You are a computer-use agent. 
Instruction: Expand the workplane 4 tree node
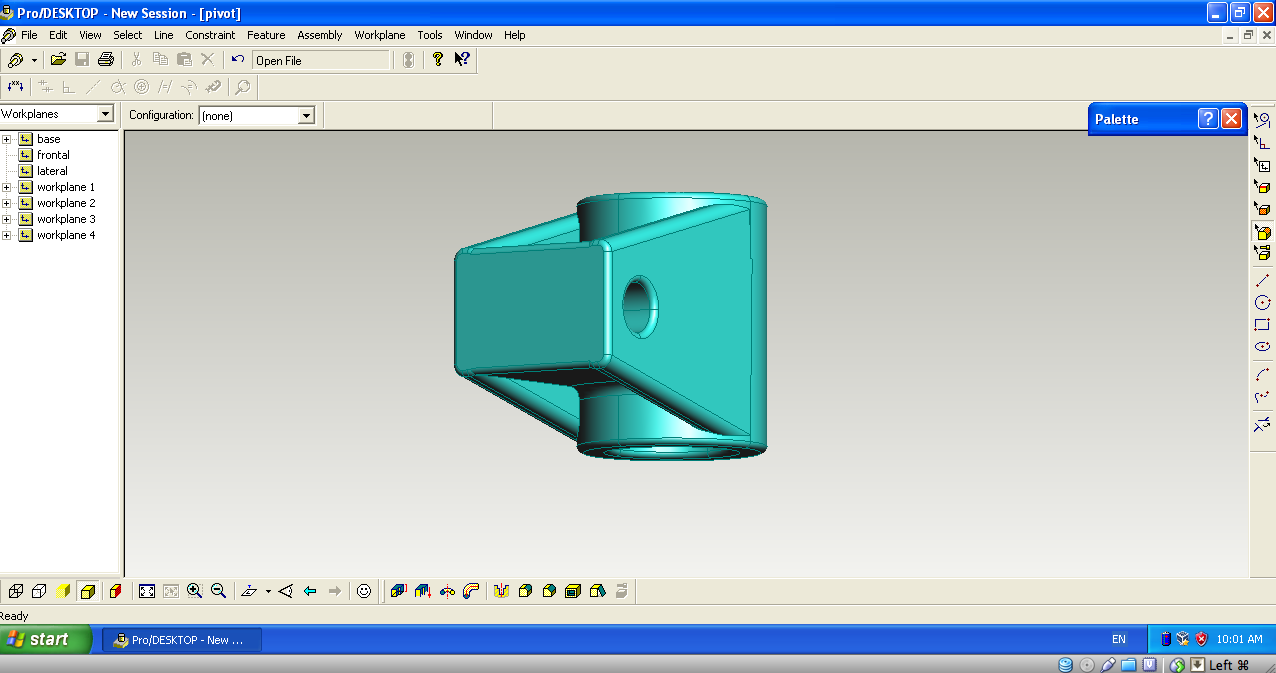click(x=7, y=235)
